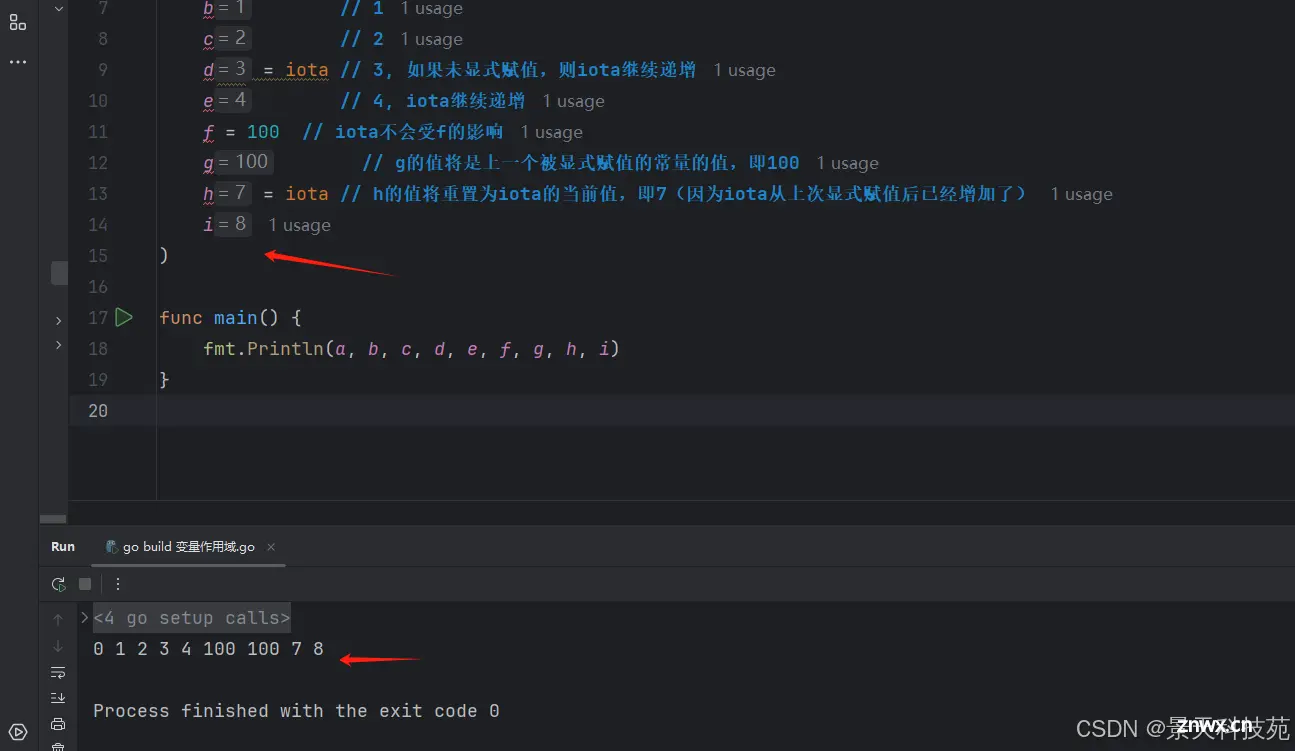
Task: Click the closing brace on line 19
Action: coord(164,380)
